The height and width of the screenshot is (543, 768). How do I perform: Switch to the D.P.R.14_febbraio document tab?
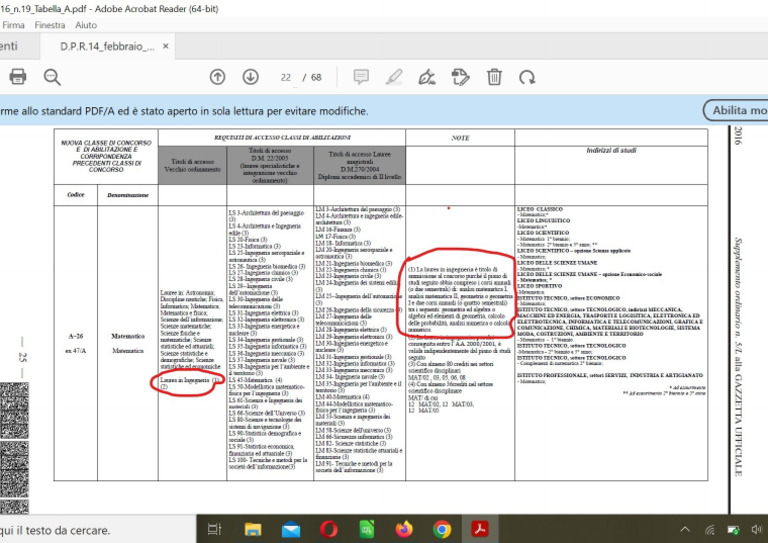point(107,46)
